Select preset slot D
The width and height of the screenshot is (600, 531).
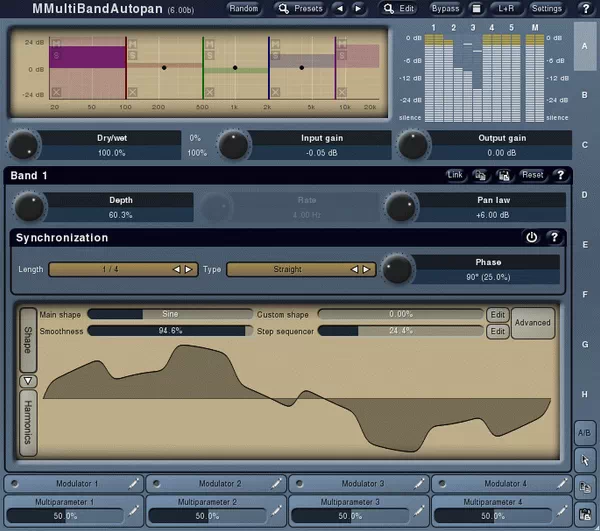pyautogui.click(x=585, y=195)
